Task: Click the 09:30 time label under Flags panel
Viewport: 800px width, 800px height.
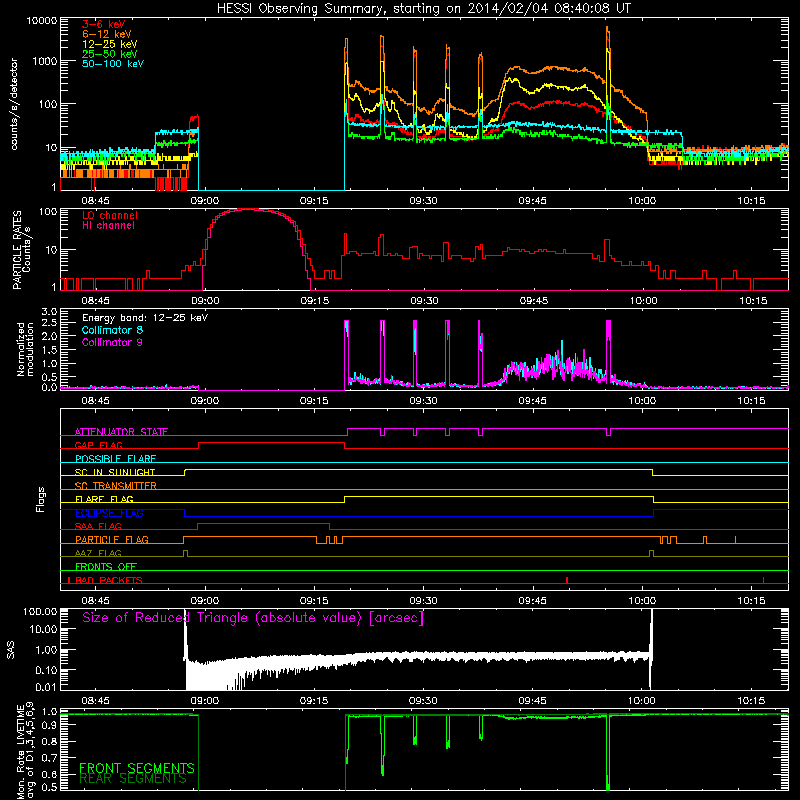Action: 423,601
